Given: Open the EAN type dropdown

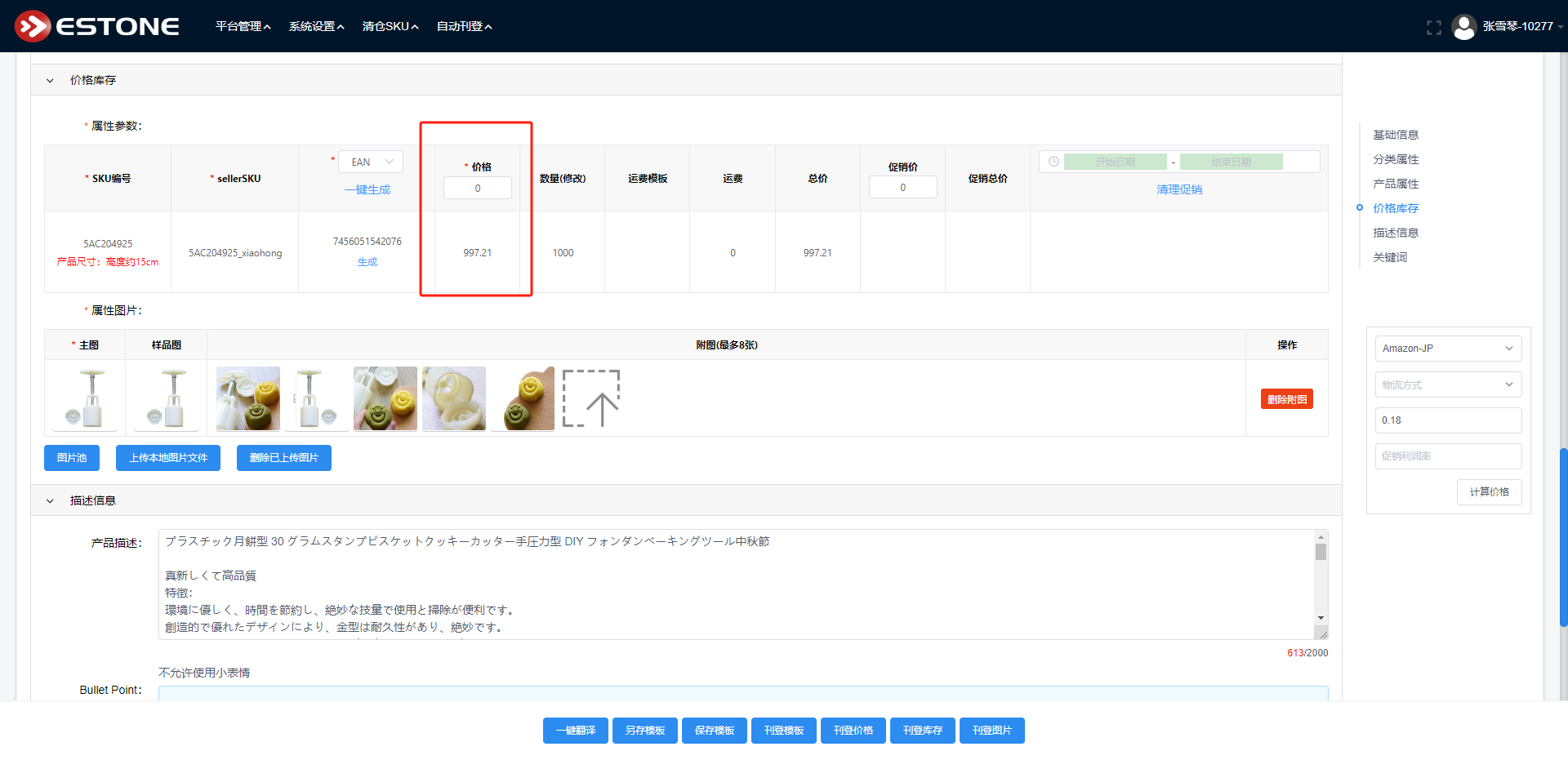Looking at the screenshot, I should point(372,162).
